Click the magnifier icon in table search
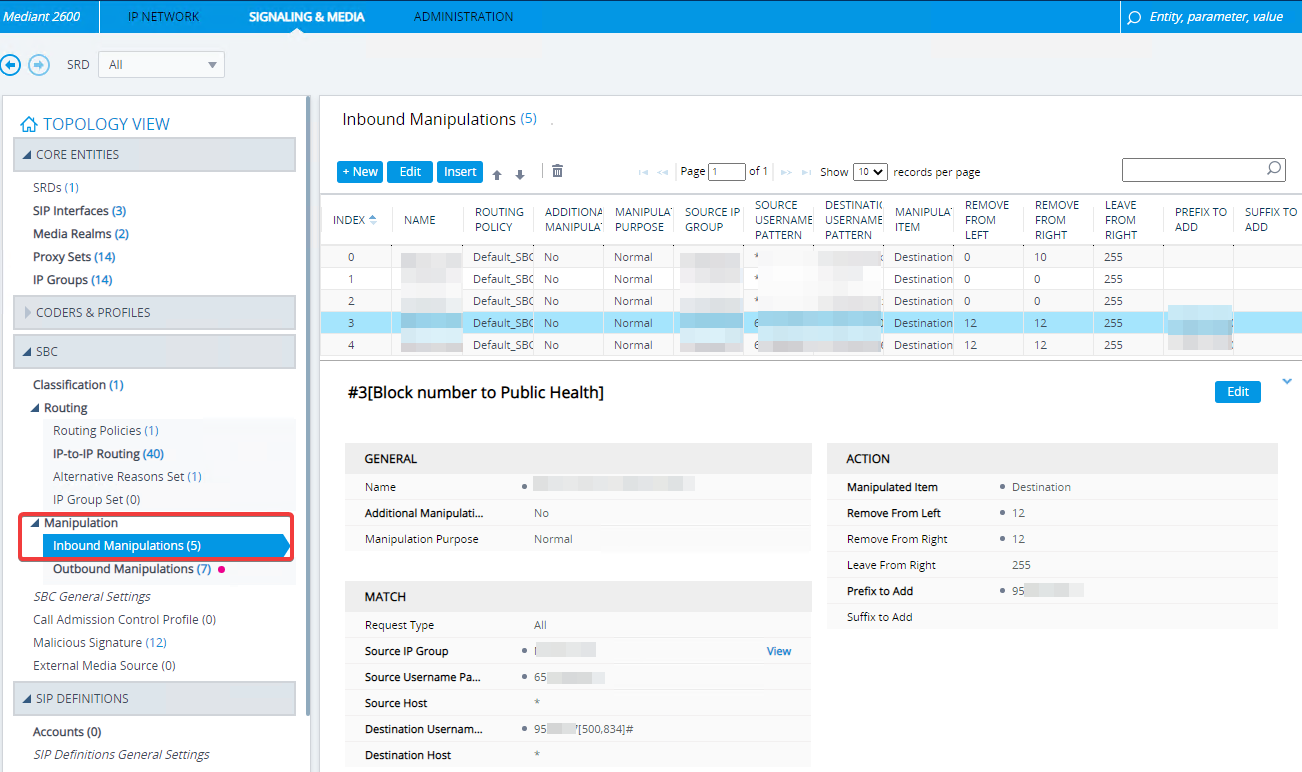Image resolution: width=1302 pixels, height=772 pixels. click(1273, 169)
